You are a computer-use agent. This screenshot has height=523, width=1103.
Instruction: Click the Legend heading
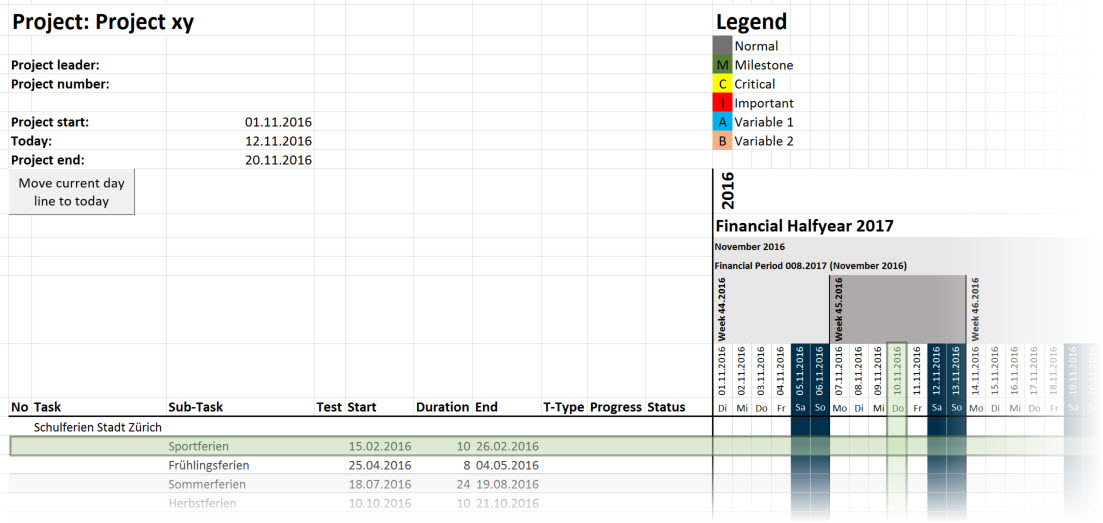tap(751, 22)
